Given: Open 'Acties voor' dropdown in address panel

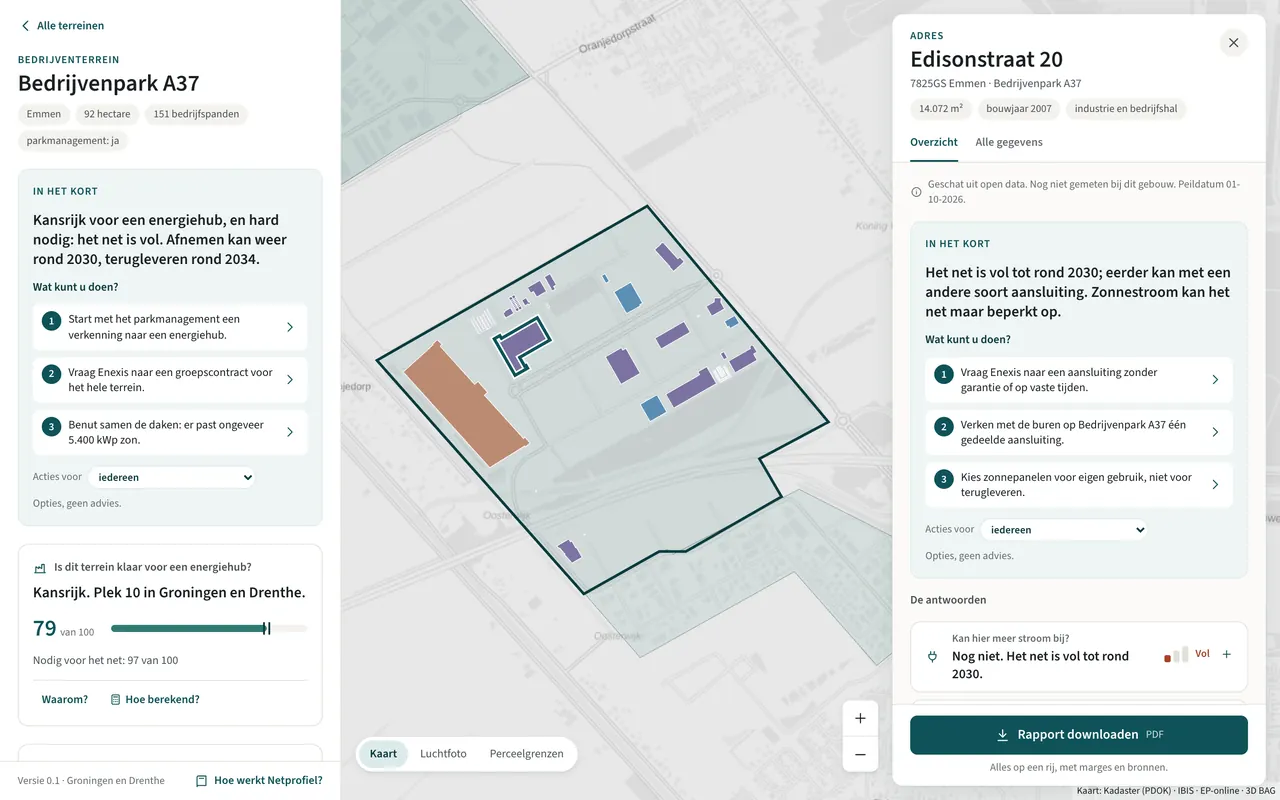Looking at the screenshot, I should [x=1063, y=530].
